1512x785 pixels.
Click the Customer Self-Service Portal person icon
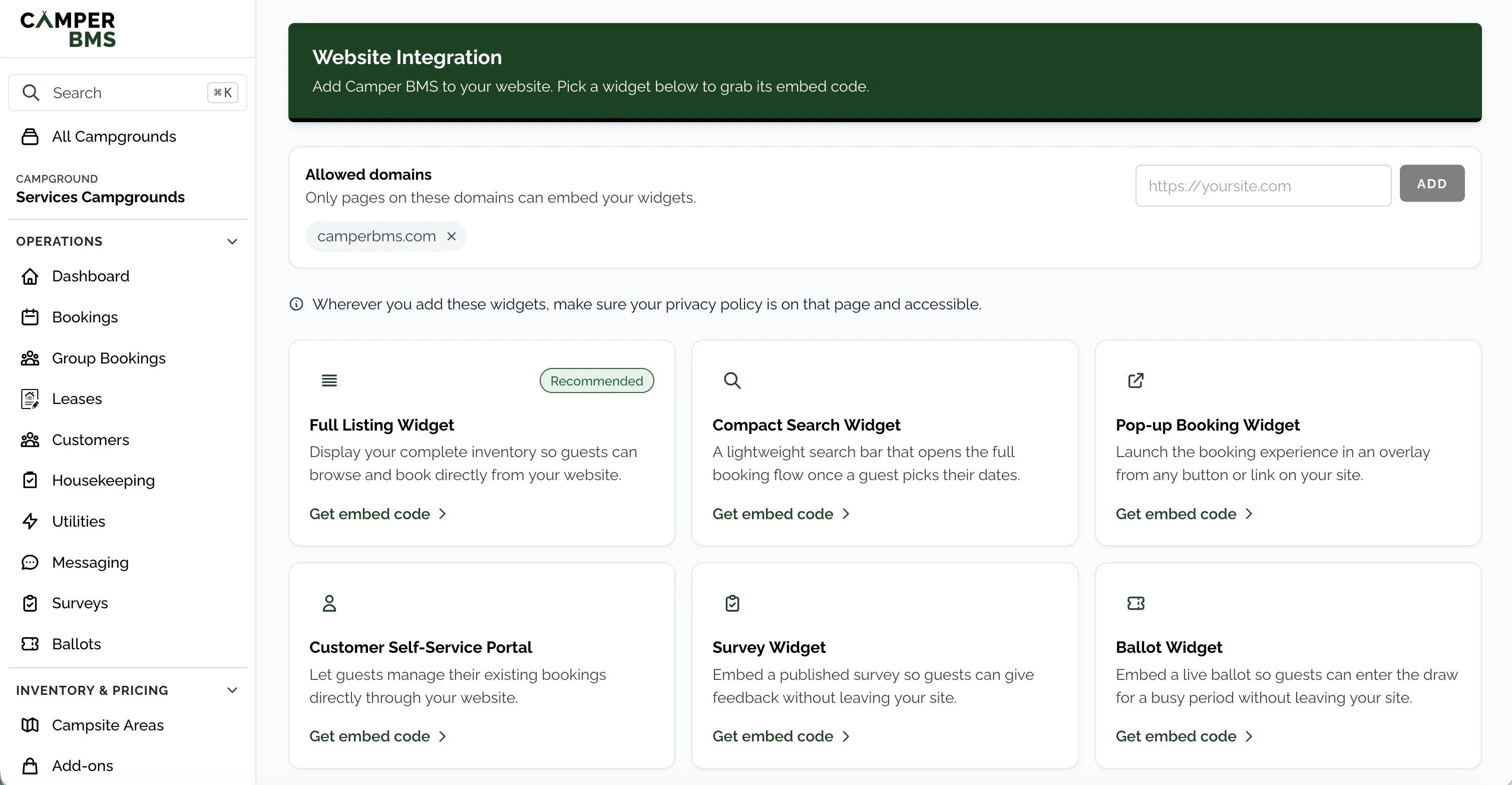(329, 603)
